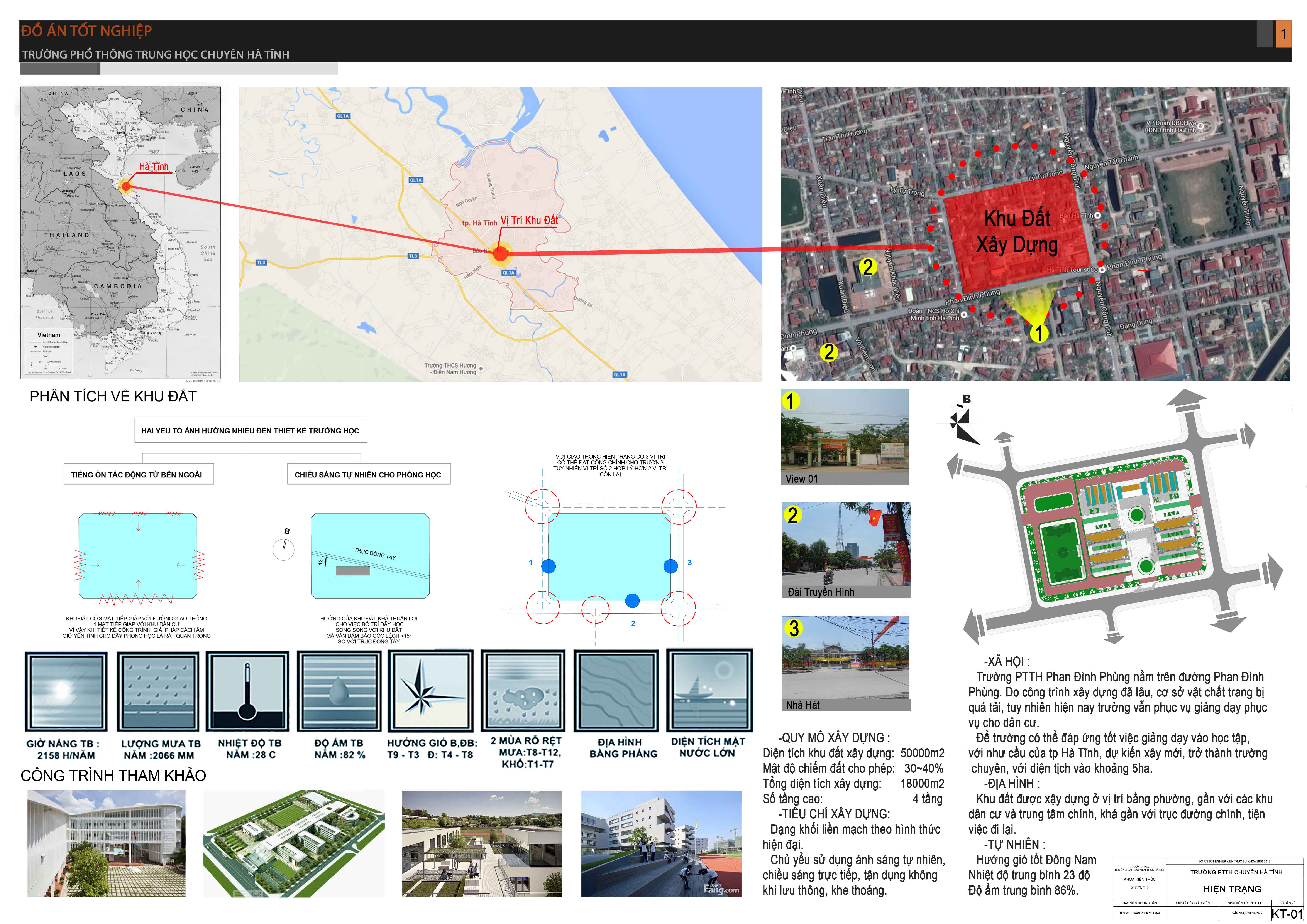
Task: Click the caption KHU ĐẤT CÓ 3 MẶT TIẾP GIÁP
Action: coord(137,627)
